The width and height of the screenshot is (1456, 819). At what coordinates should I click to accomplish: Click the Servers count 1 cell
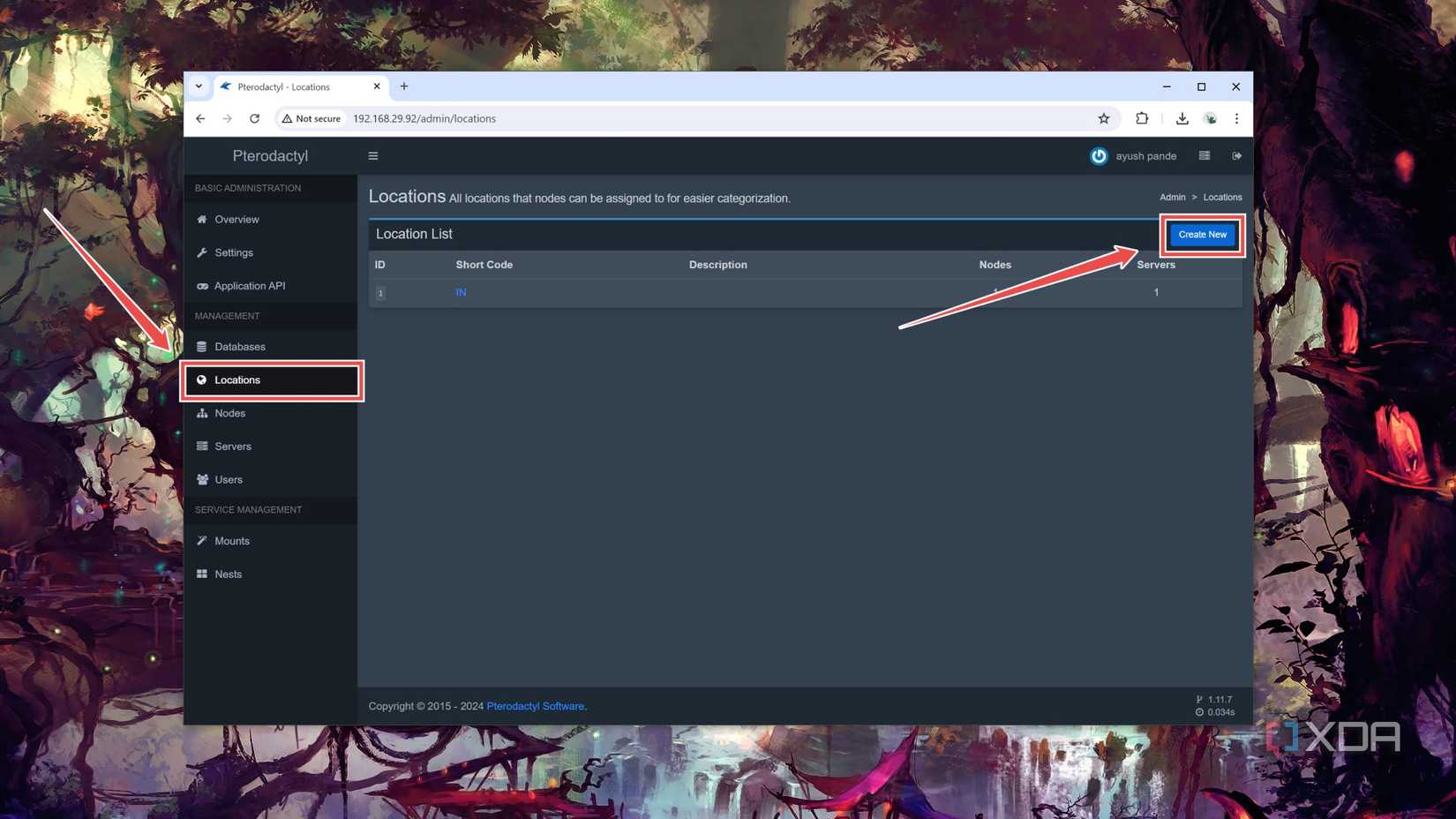1156,292
